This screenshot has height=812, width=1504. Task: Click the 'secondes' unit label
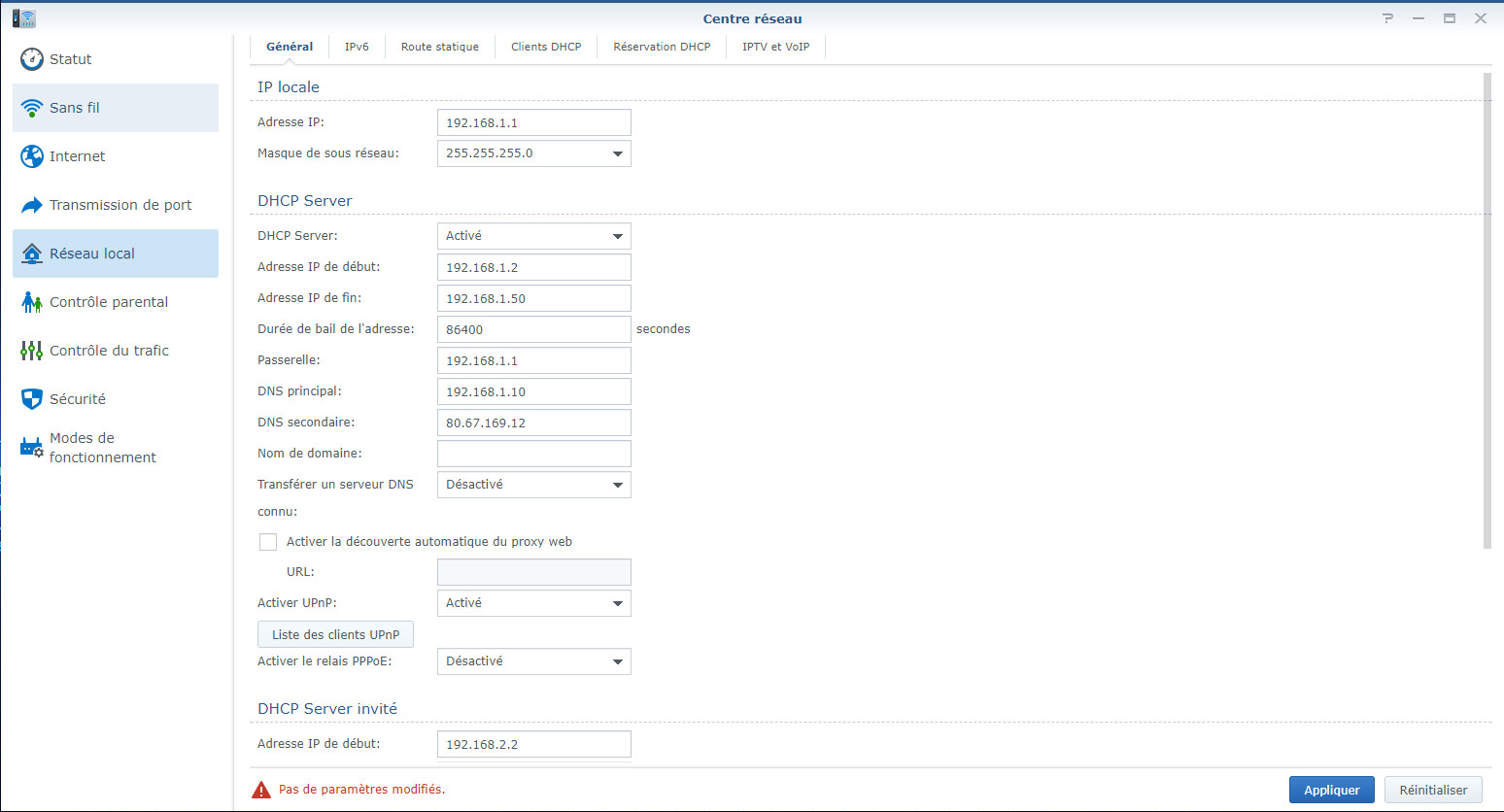pos(664,329)
